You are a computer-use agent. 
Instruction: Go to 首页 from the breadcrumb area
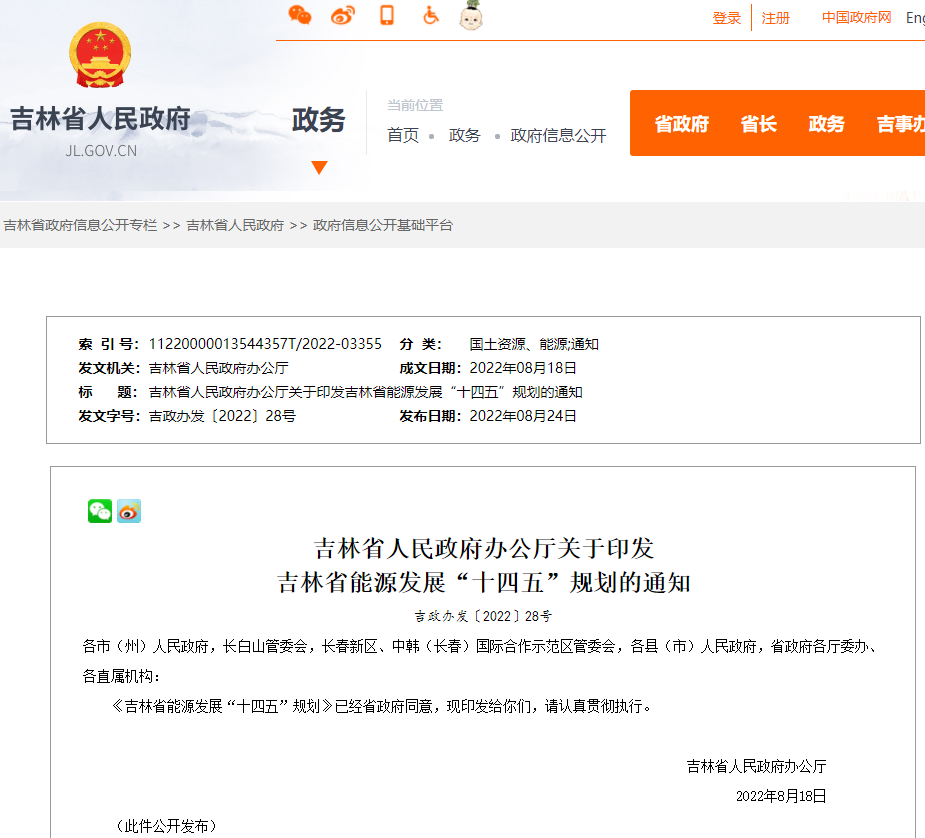[x=402, y=135]
